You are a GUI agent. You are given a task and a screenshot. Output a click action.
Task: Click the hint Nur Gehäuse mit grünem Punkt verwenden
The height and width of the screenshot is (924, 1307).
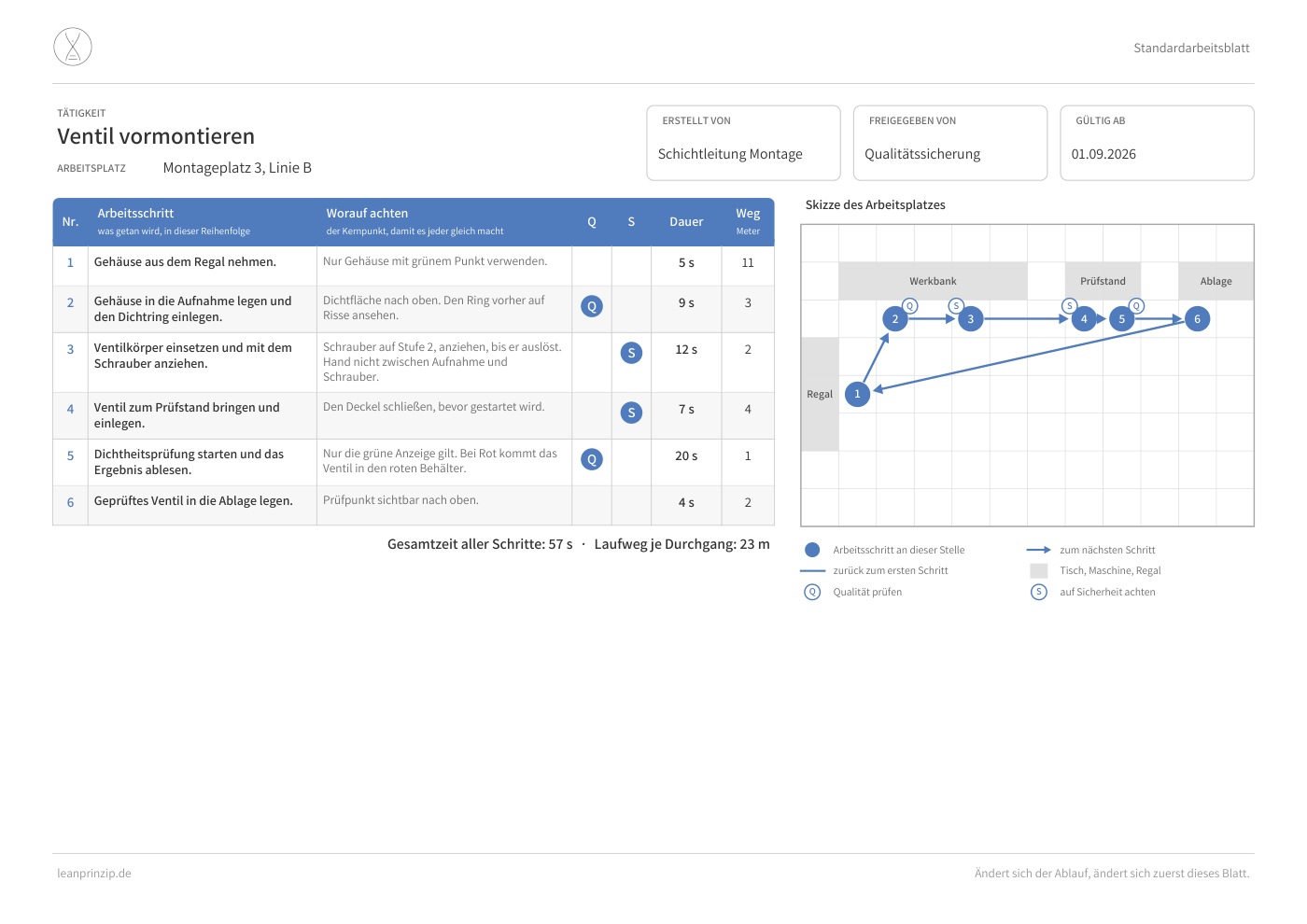(435, 261)
